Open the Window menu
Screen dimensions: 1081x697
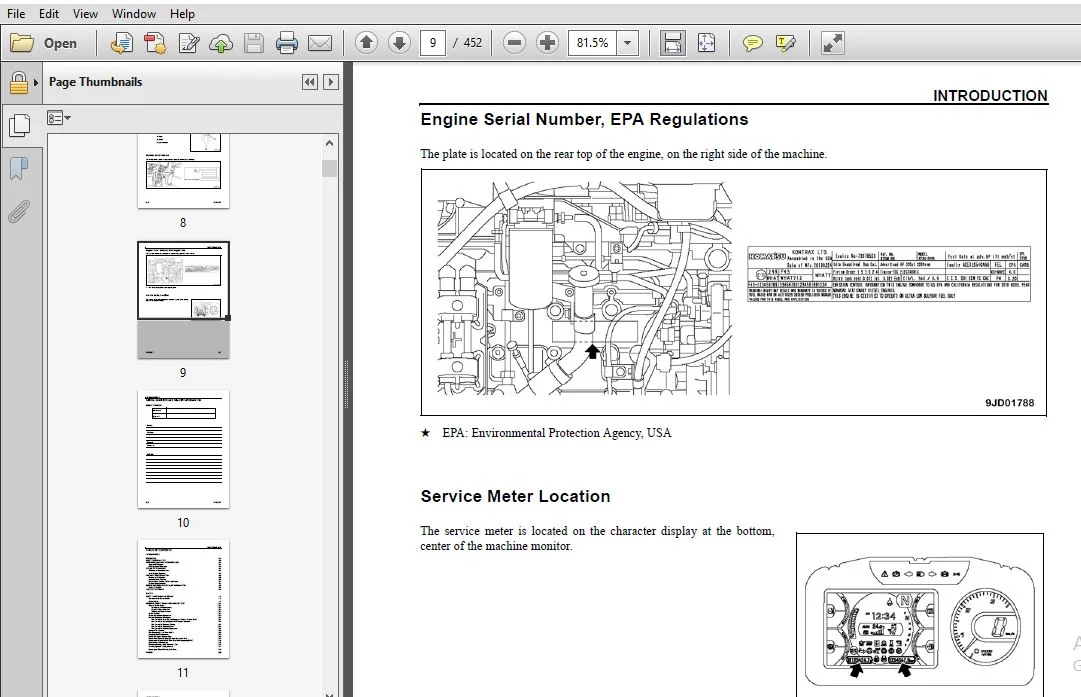click(134, 14)
